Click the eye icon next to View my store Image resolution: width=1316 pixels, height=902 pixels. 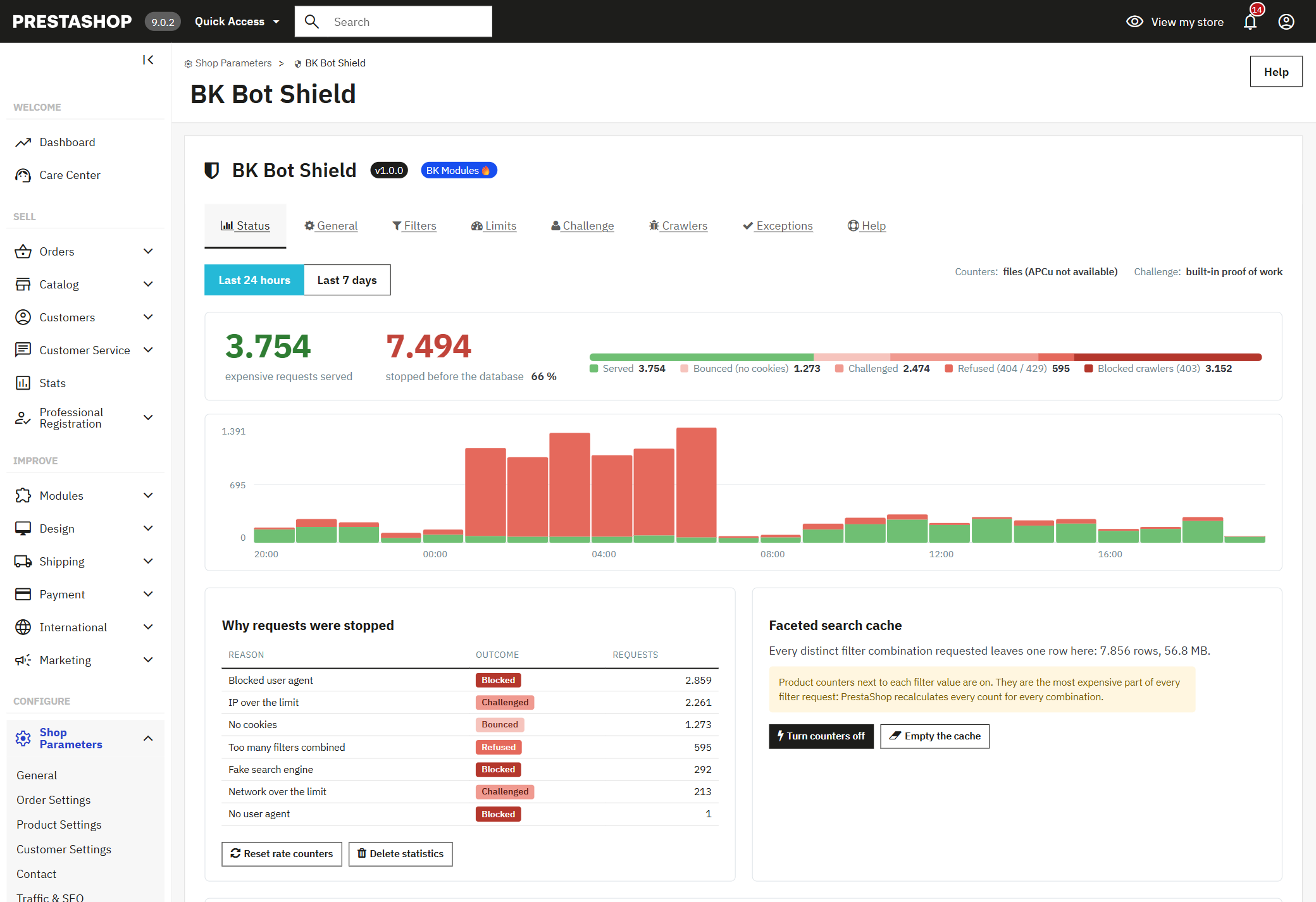click(x=1135, y=22)
